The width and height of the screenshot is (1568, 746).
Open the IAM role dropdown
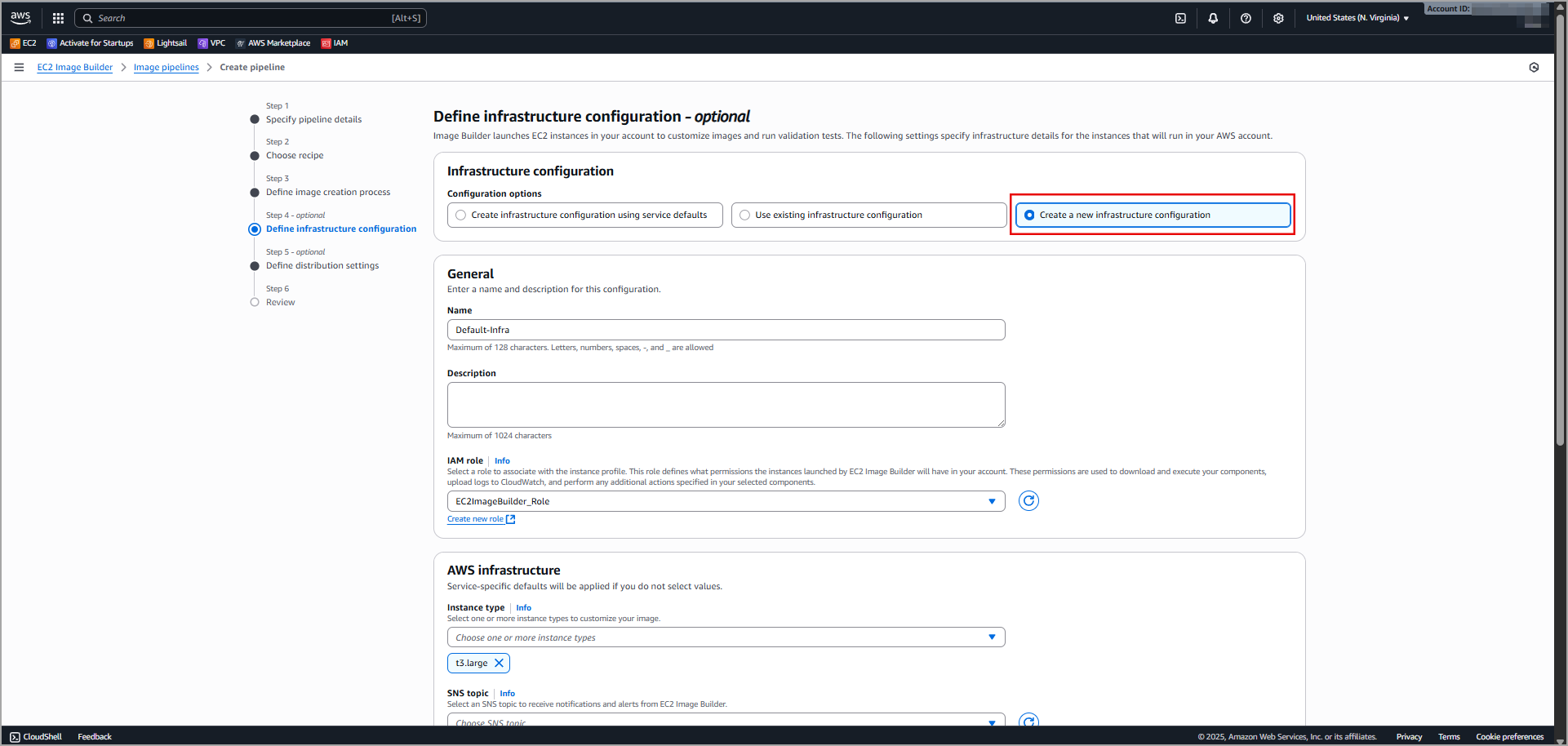(x=726, y=501)
